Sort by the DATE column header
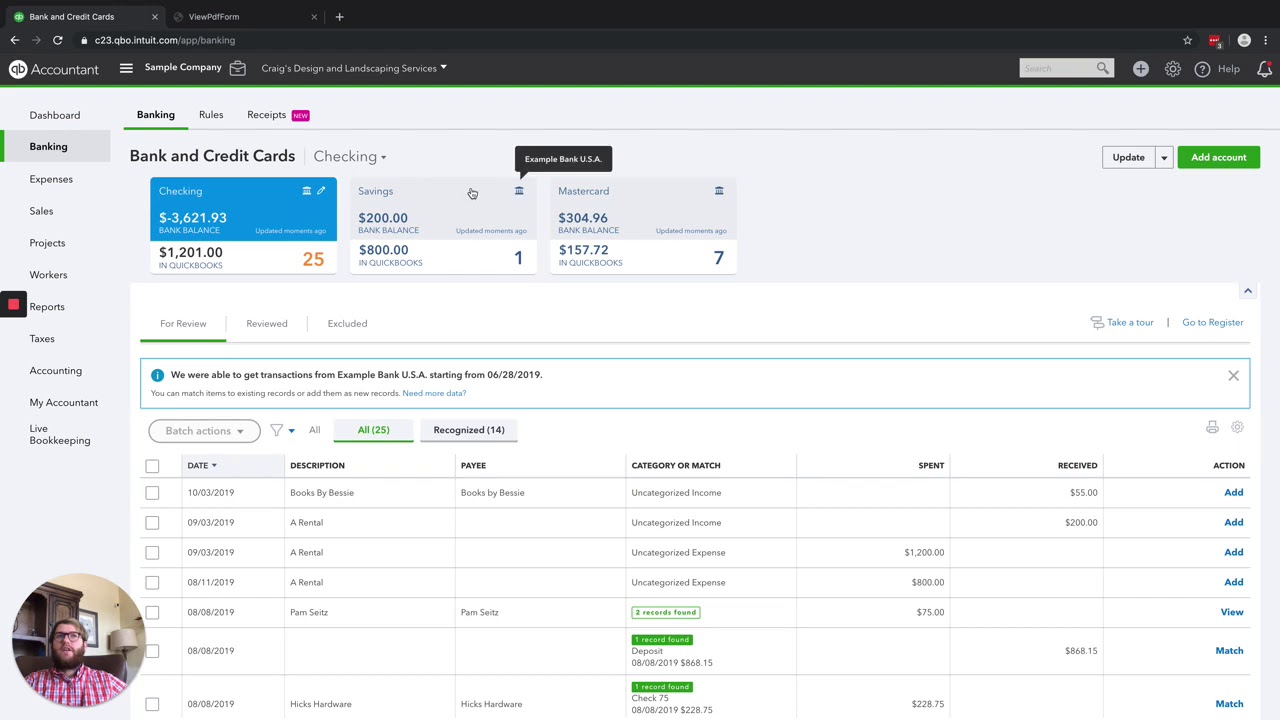Screen dimensions: 1280x720 pos(201,465)
